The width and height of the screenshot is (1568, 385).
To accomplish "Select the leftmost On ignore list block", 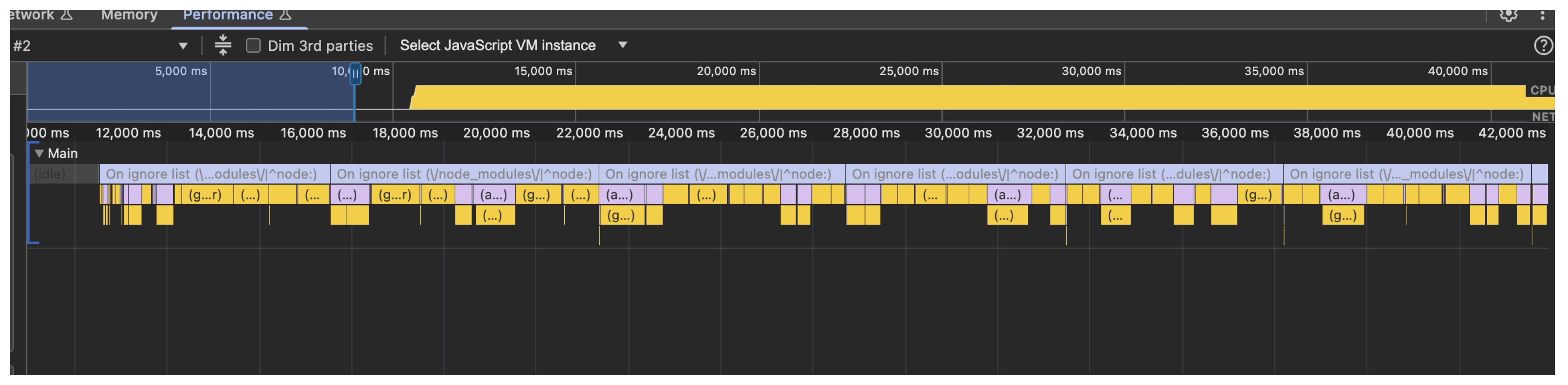I will [211, 174].
